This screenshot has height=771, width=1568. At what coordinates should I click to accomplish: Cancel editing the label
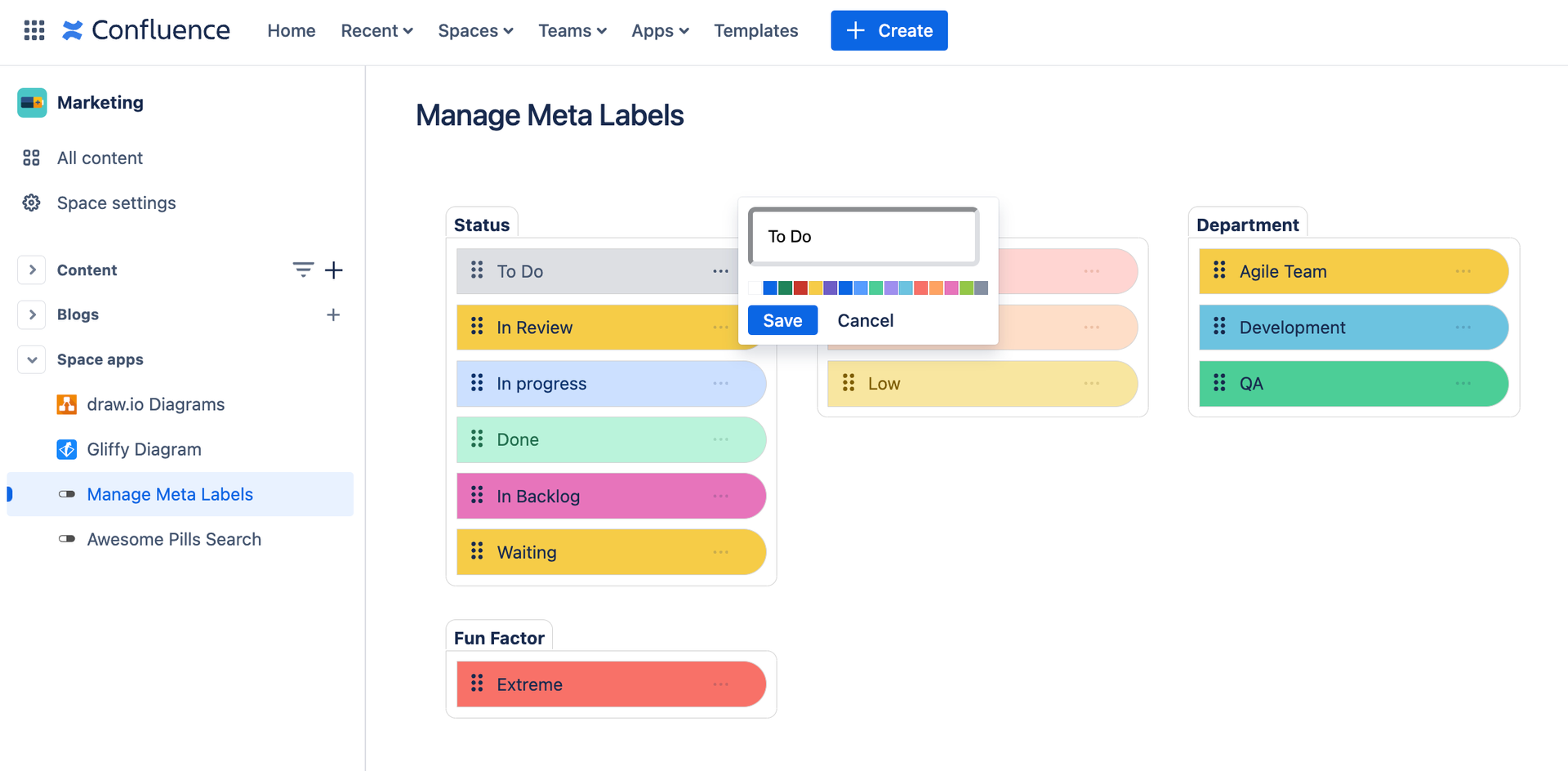pos(865,320)
